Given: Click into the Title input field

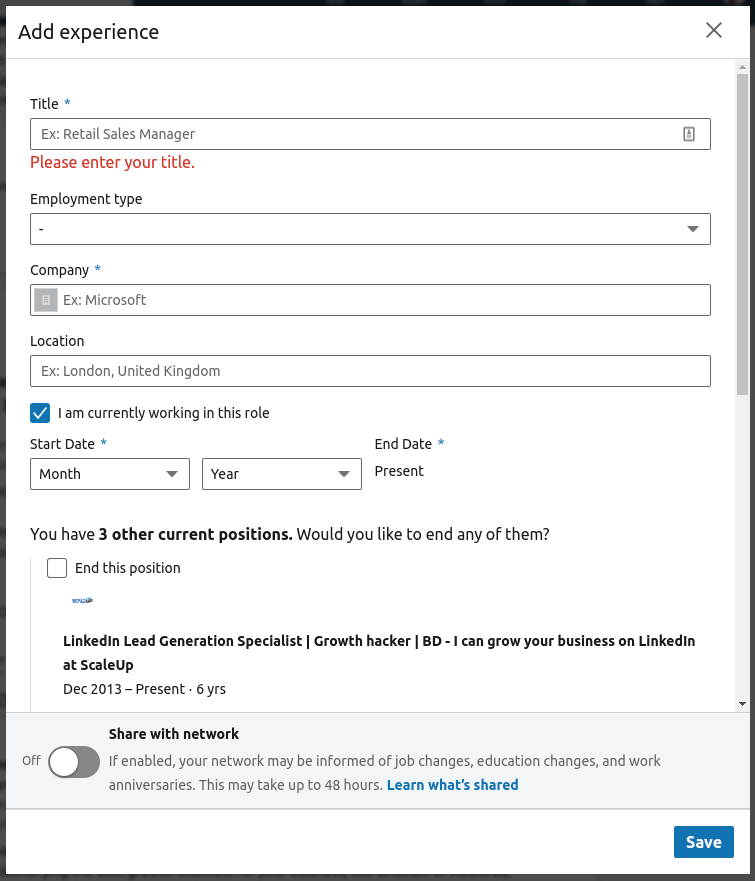Looking at the screenshot, I should tap(355, 134).
